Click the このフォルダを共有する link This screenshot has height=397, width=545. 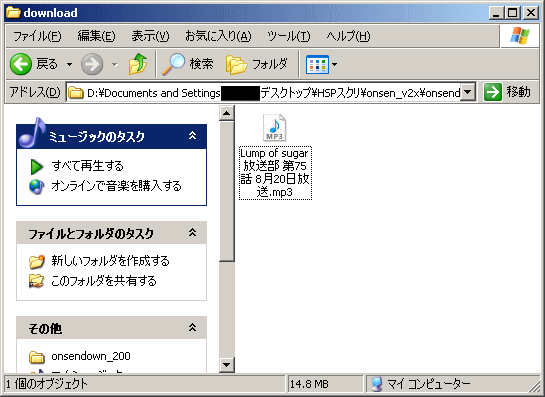pos(104,281)
